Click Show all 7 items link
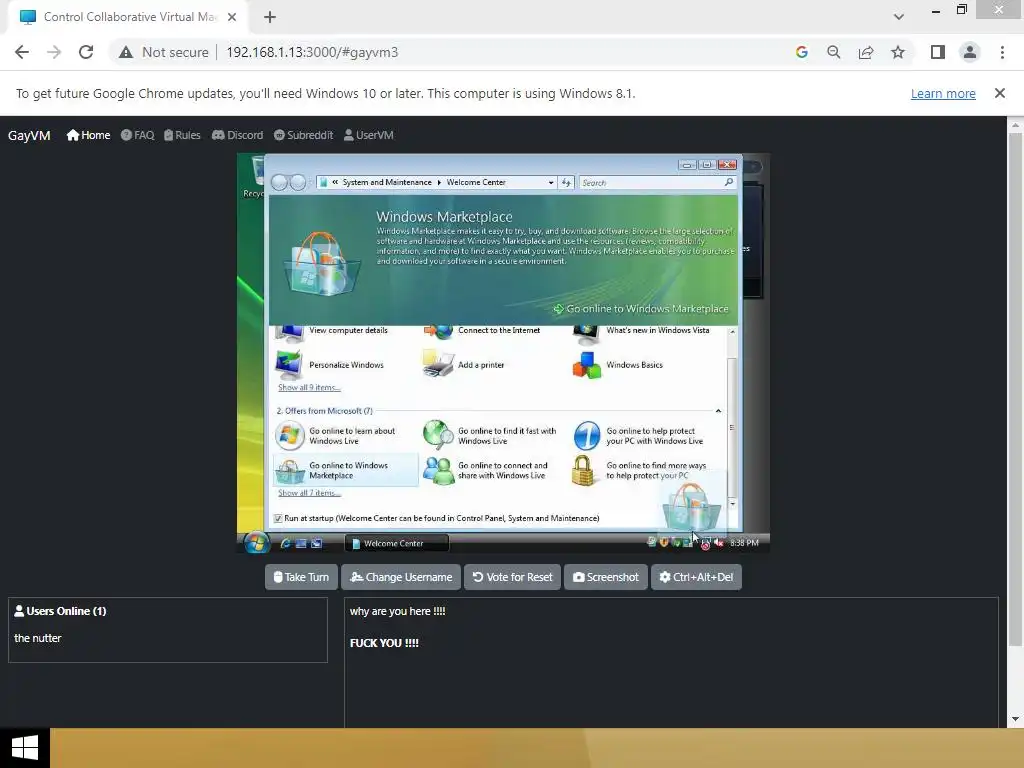Image resolution: width=1024 pixels, height=768 pixels. [x=309, y=493]
